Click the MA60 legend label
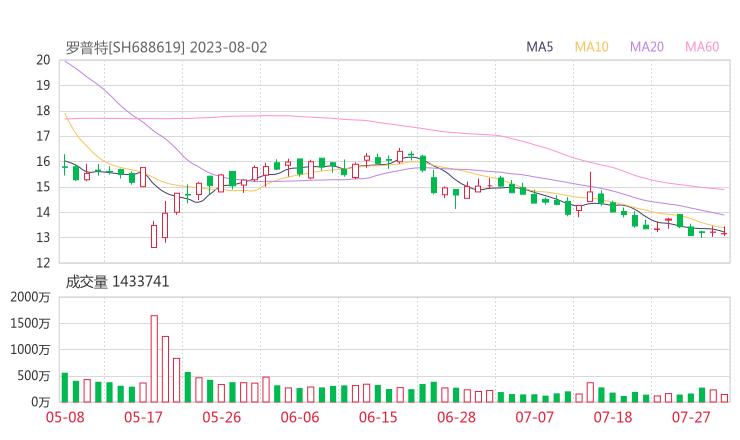This screenshot has width=740, height=440. (702, 47)
